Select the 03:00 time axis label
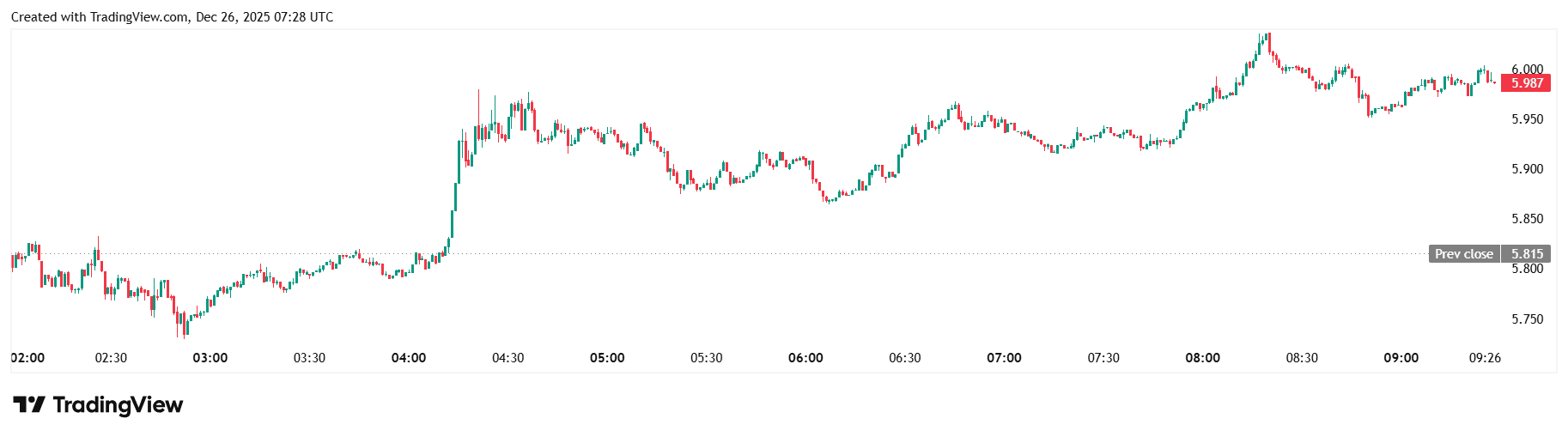The height and width of the screenshot is (437, 1568). click(x=210, y=358)
